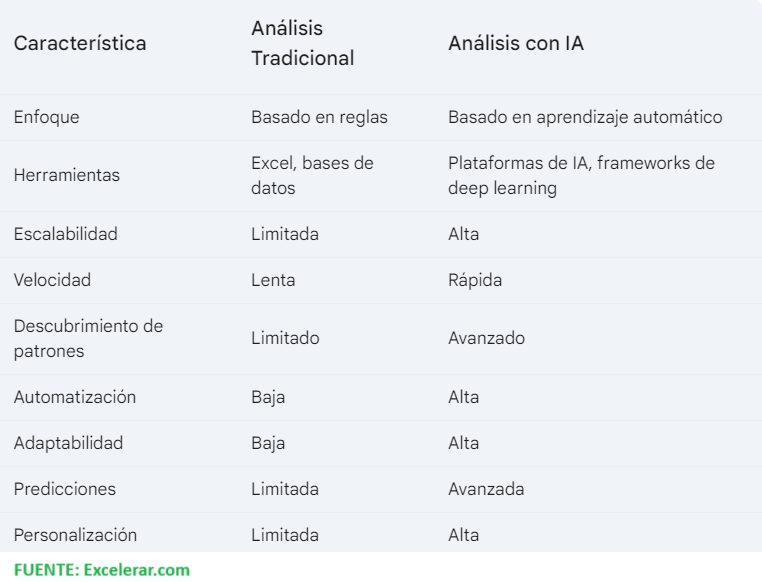This screenshot has height=582, width=762.
Task: Select the Predicciones row label
Action: (x=65, y=489)
